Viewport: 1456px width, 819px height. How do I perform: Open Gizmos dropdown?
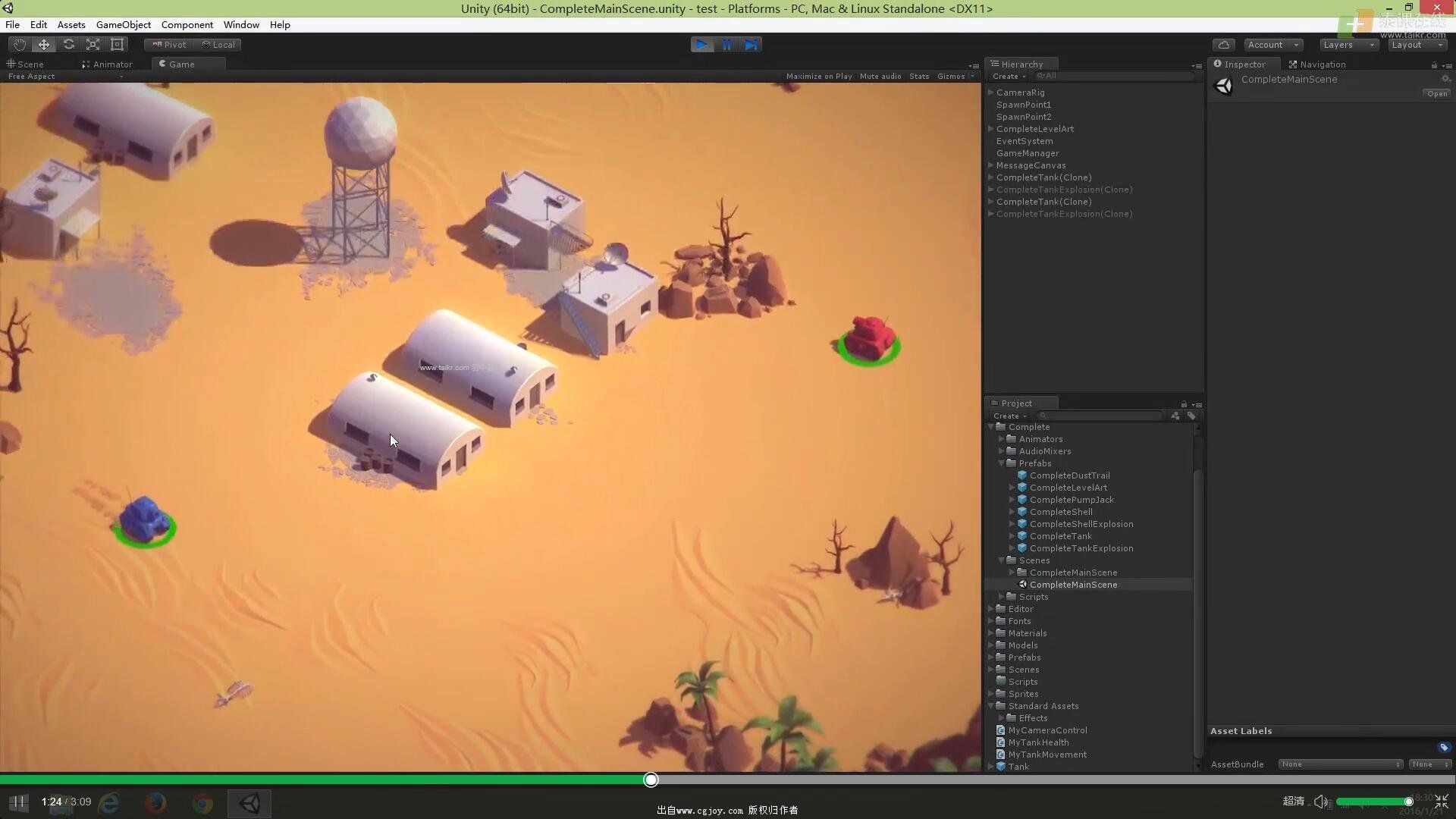(x=955, y=77)
